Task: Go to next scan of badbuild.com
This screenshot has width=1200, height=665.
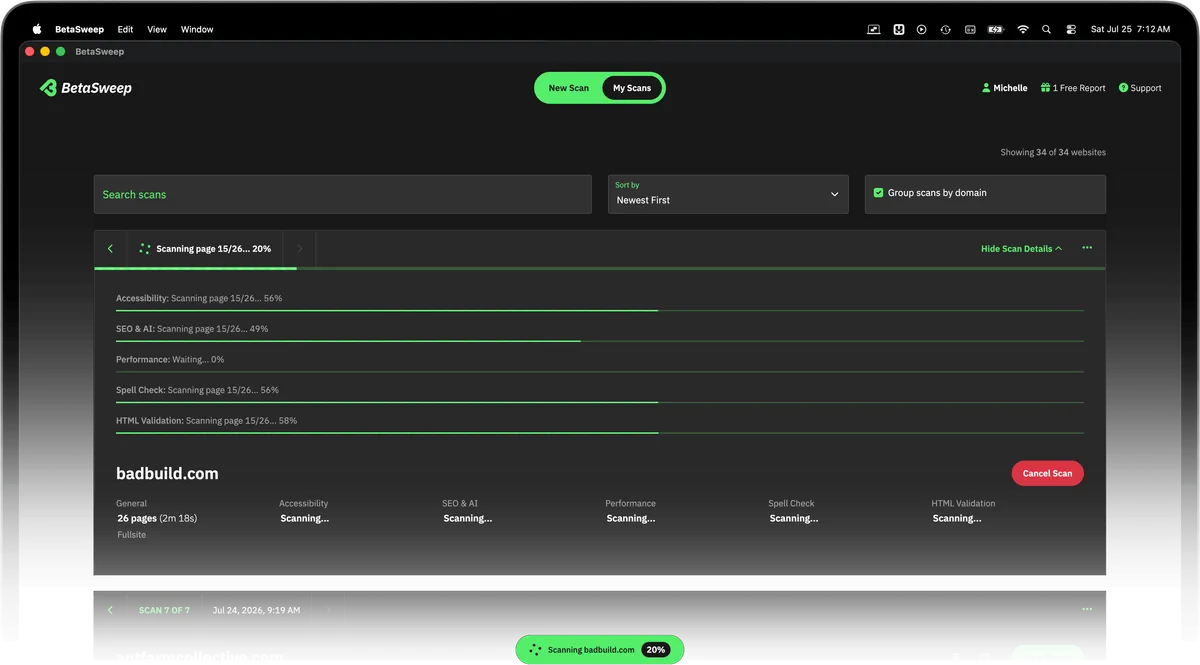Action: pyautogui.click(x=300, y=249)
